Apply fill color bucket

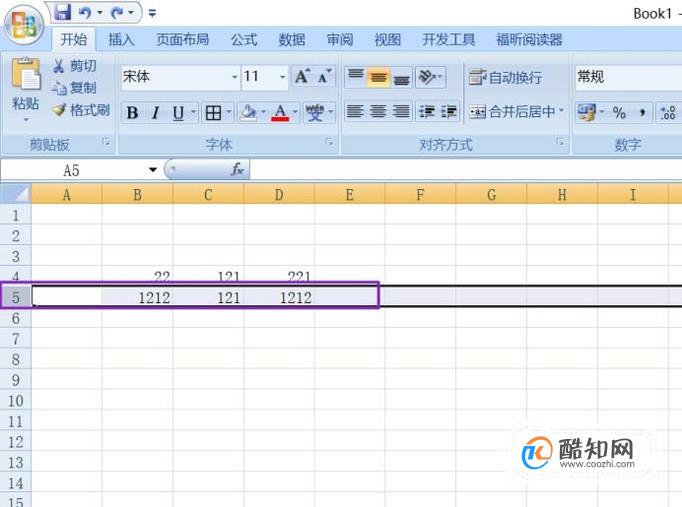pos(249,113)
